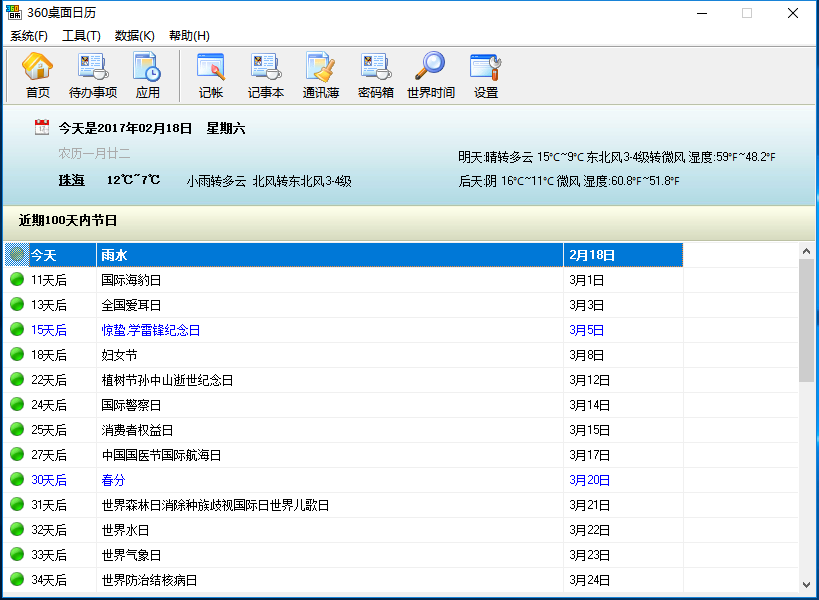The image size is (819, 600).
Task: Open the 记帐 (Bookkeeping) icon
Action: (x=210, y=77)
